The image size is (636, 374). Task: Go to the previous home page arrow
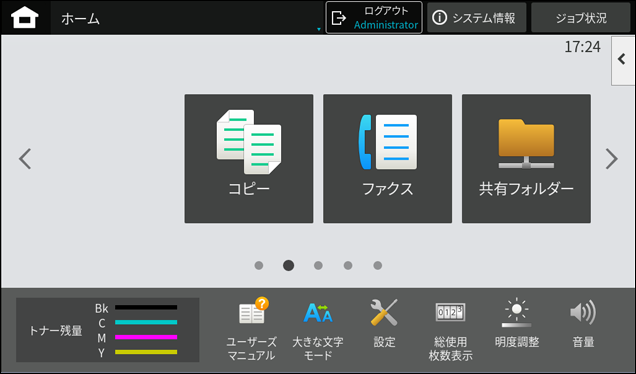(x=25, y=159)
